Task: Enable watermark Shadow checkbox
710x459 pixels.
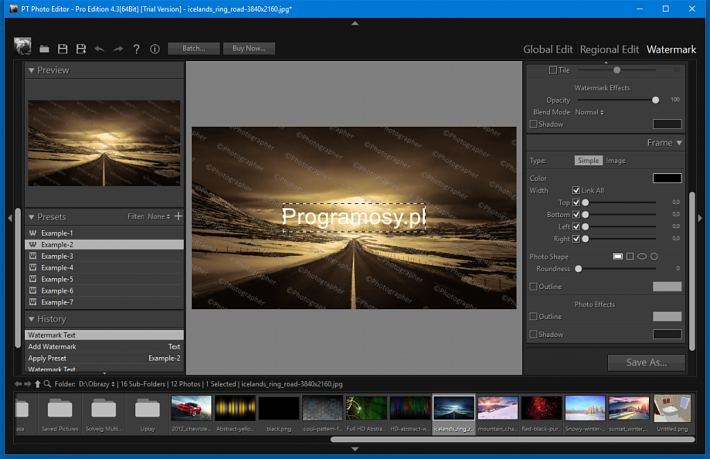Action: pyautogui.click(x=533, y=124)
